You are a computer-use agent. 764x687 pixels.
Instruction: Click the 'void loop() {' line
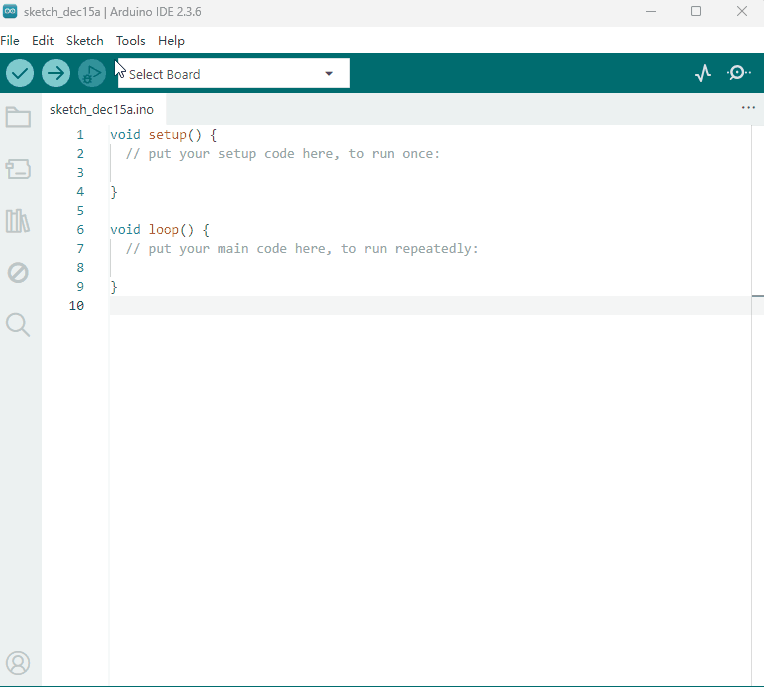[160, 230]
